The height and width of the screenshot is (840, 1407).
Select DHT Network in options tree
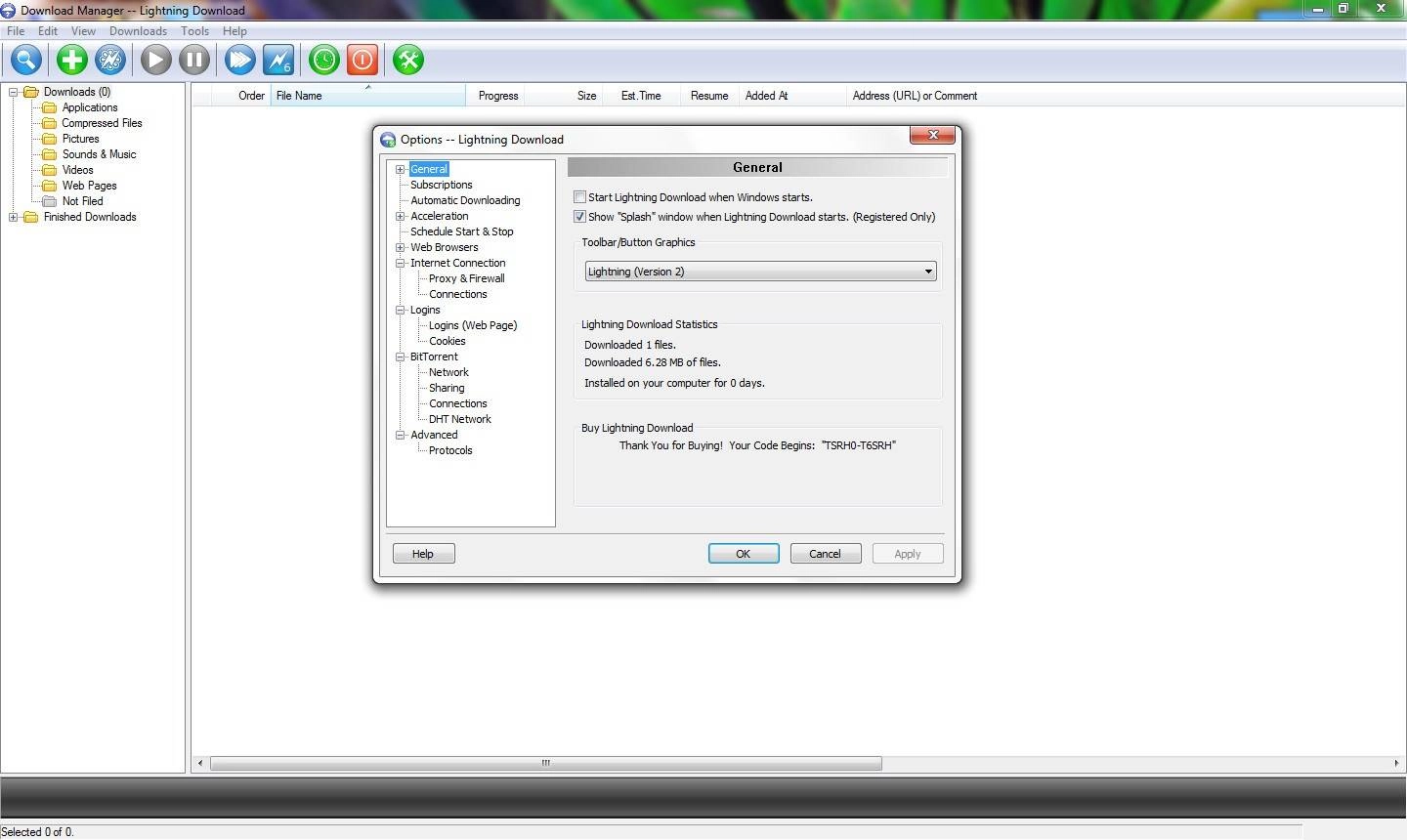point(460,419)
